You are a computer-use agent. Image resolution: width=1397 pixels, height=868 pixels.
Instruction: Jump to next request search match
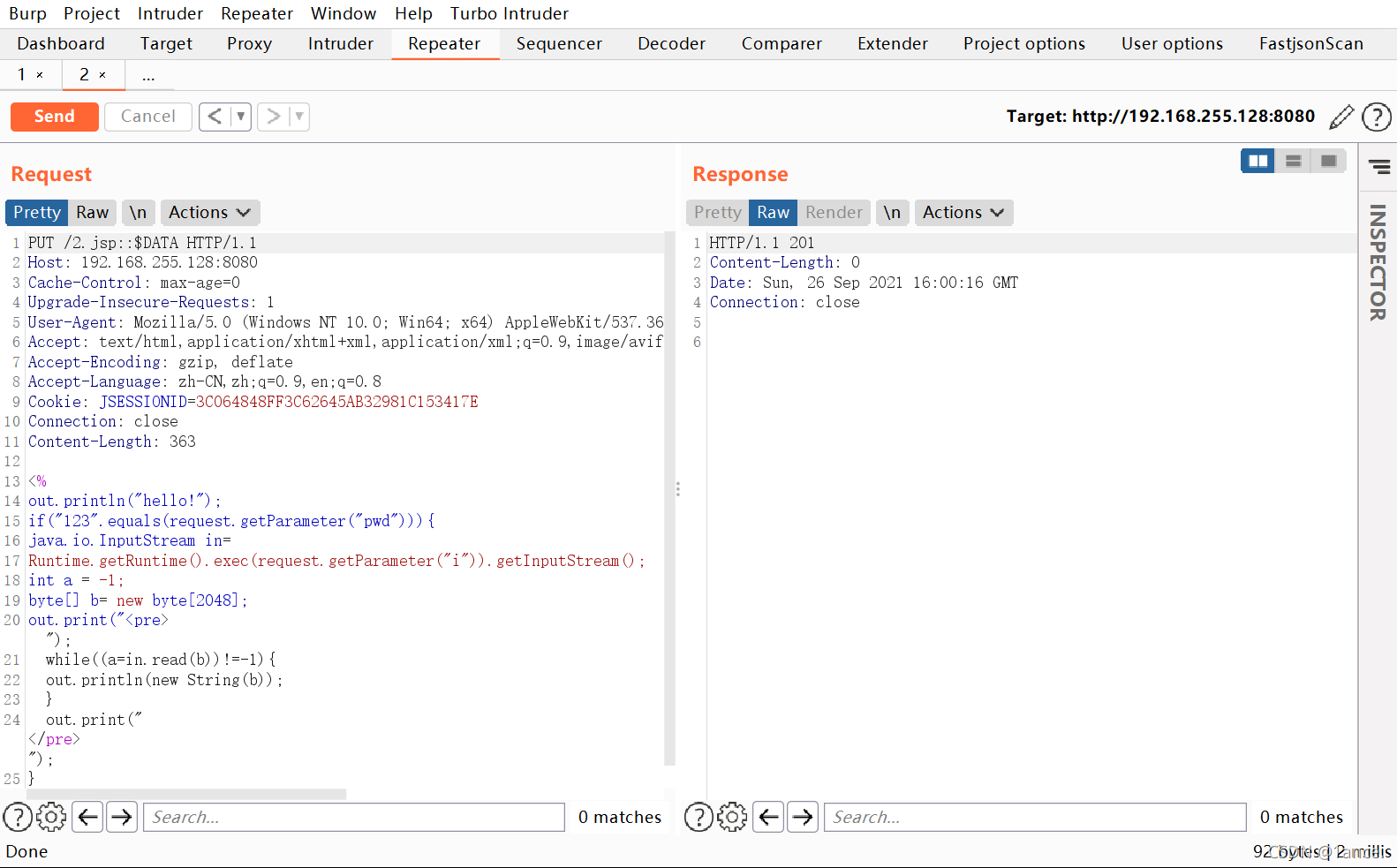click(122, 818)
